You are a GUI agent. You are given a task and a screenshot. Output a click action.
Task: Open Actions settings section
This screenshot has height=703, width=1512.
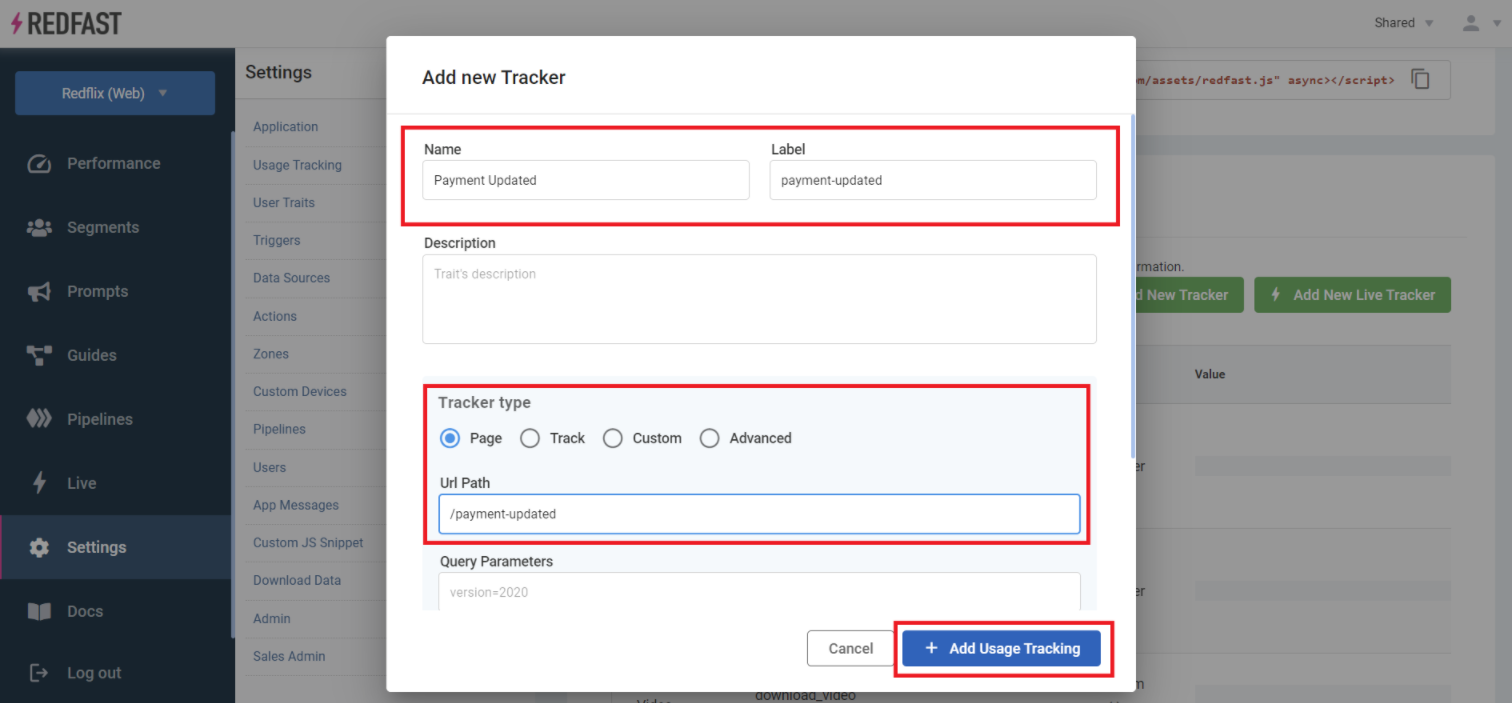tap(275, 316)
